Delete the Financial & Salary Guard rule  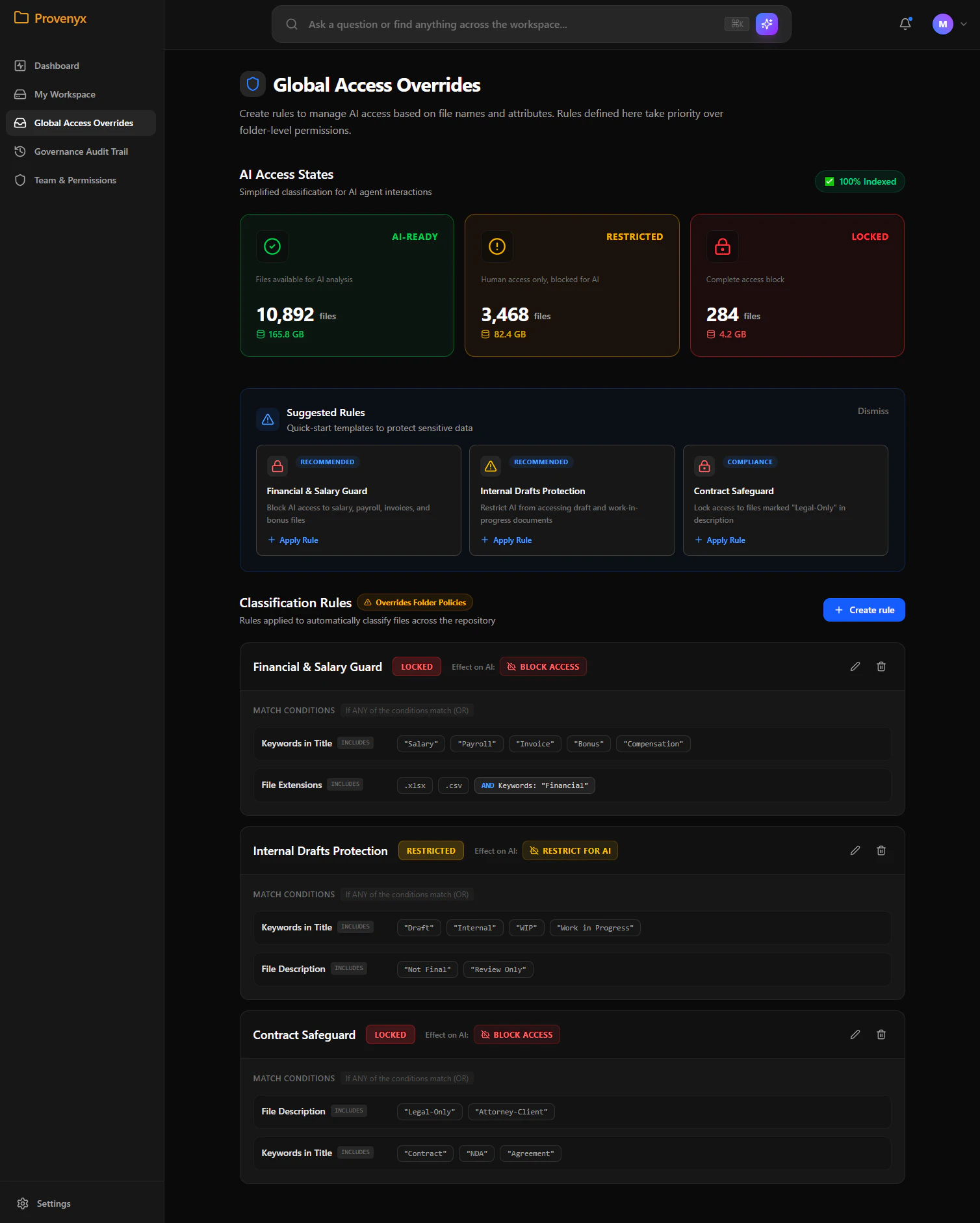(x=881, y=666)
